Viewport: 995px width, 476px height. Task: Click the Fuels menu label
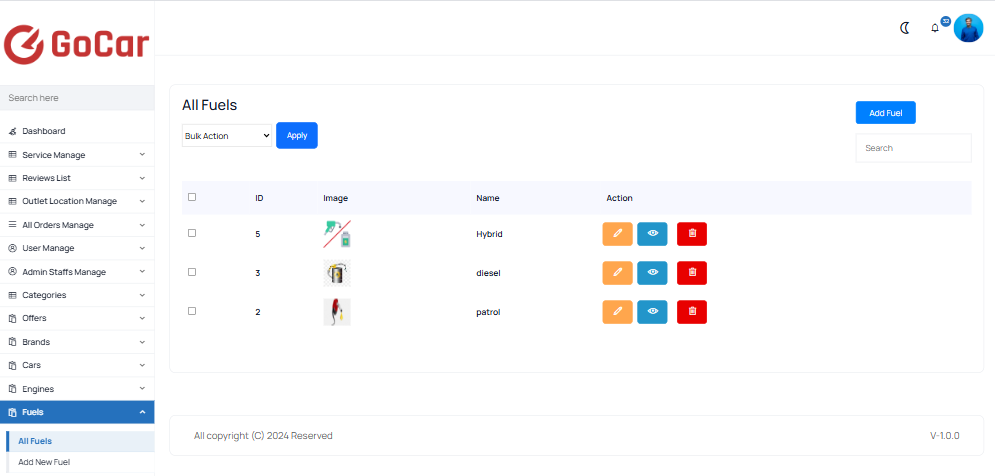tap(33, 412)
